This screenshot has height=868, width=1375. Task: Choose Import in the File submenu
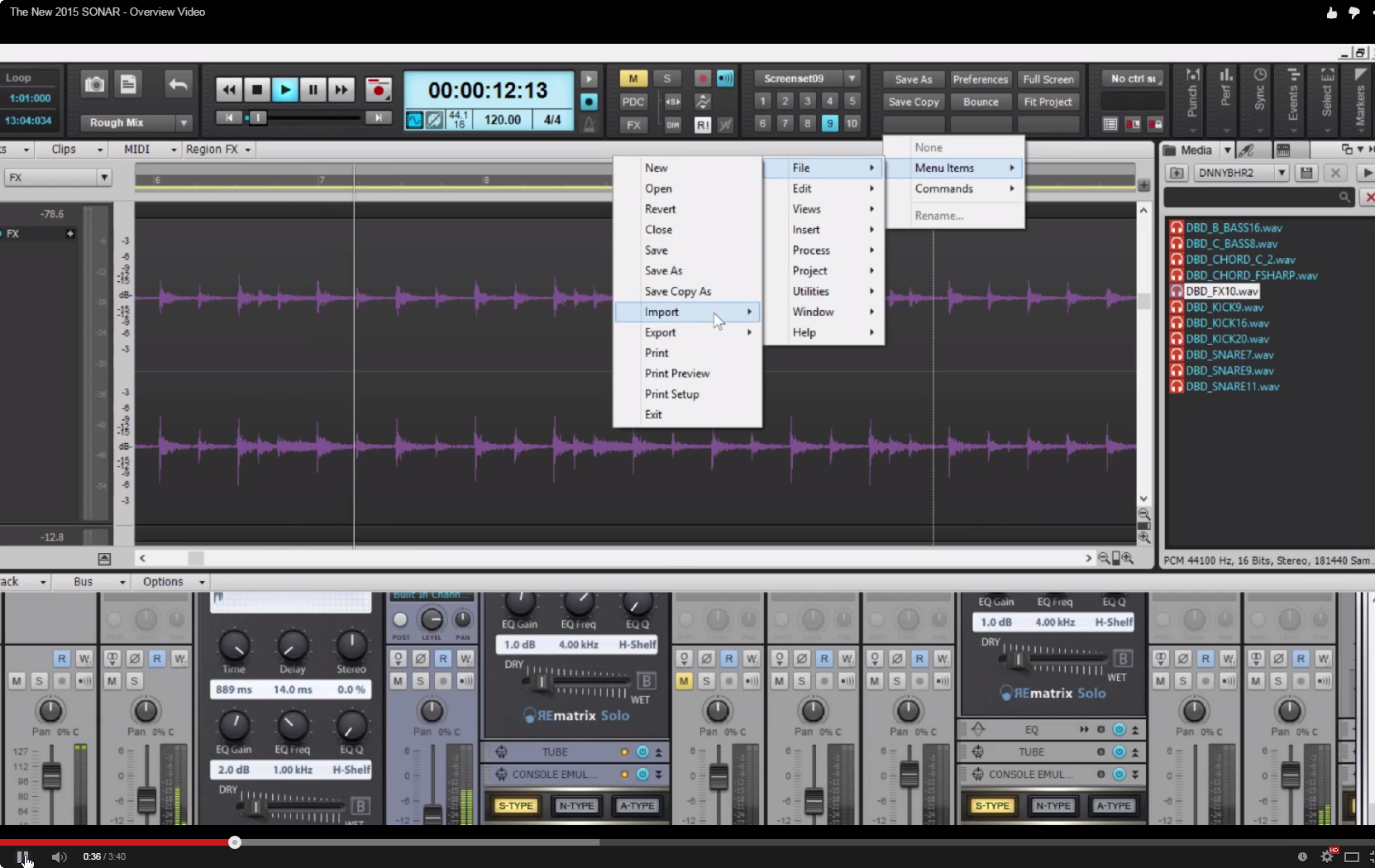[x=687, y=312]
